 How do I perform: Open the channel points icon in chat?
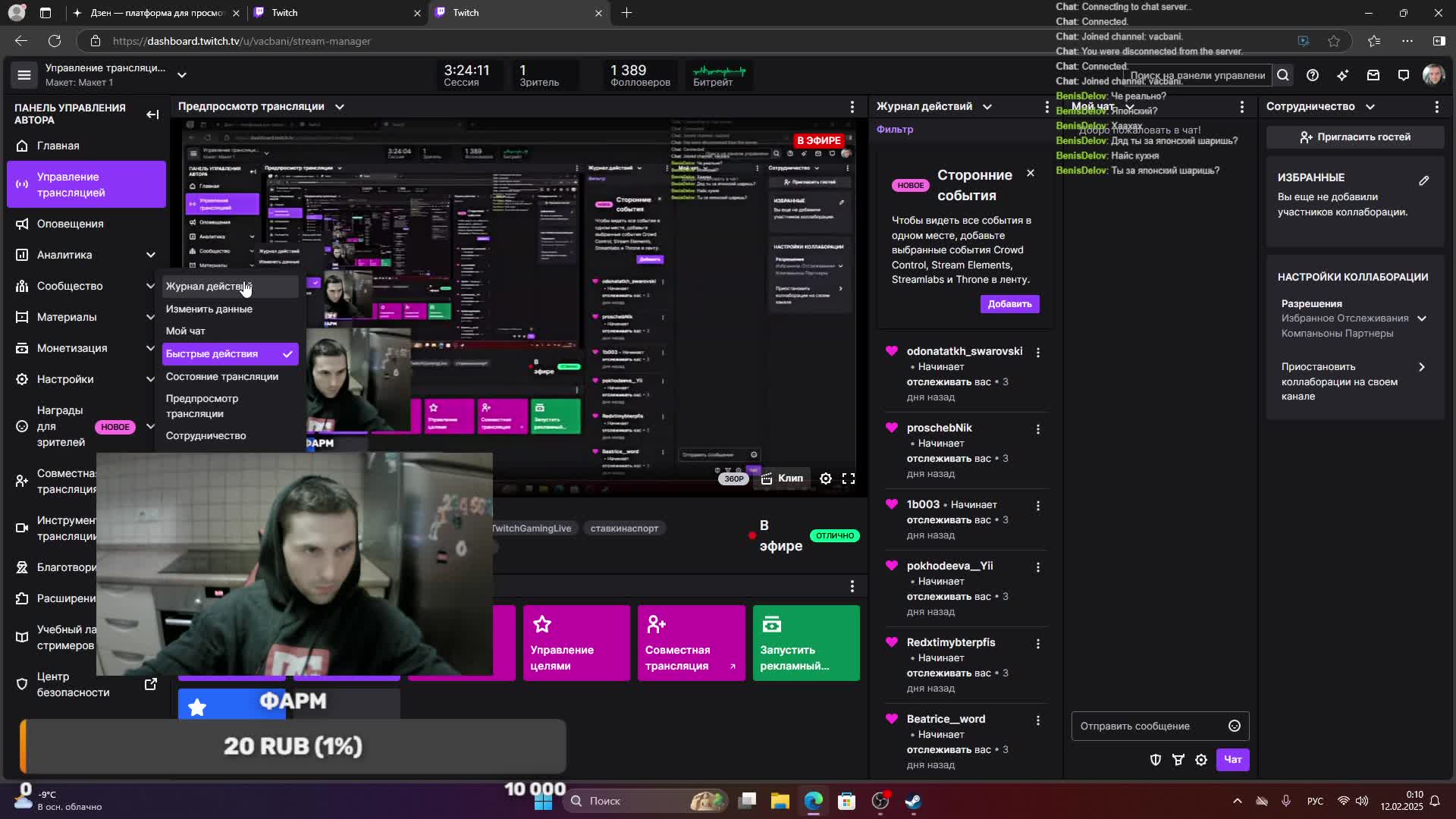point(1178,760)
